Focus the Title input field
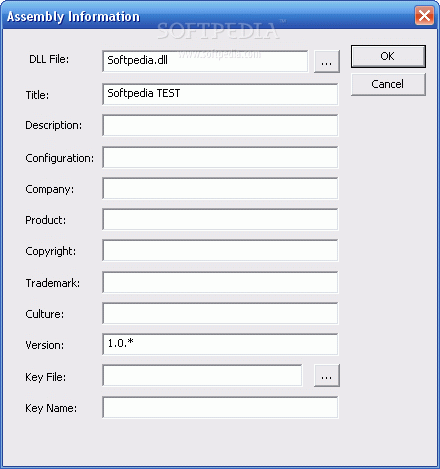 pyautogui.click(x=220, y=94)
